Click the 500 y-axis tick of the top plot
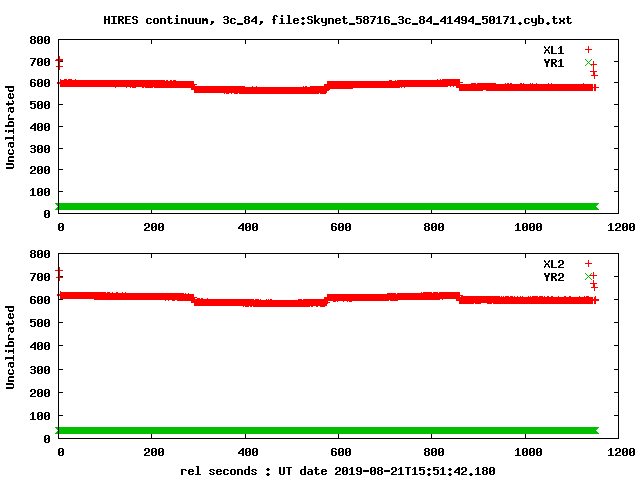Viewport: 640px width, 480px height. coord(40,105)
